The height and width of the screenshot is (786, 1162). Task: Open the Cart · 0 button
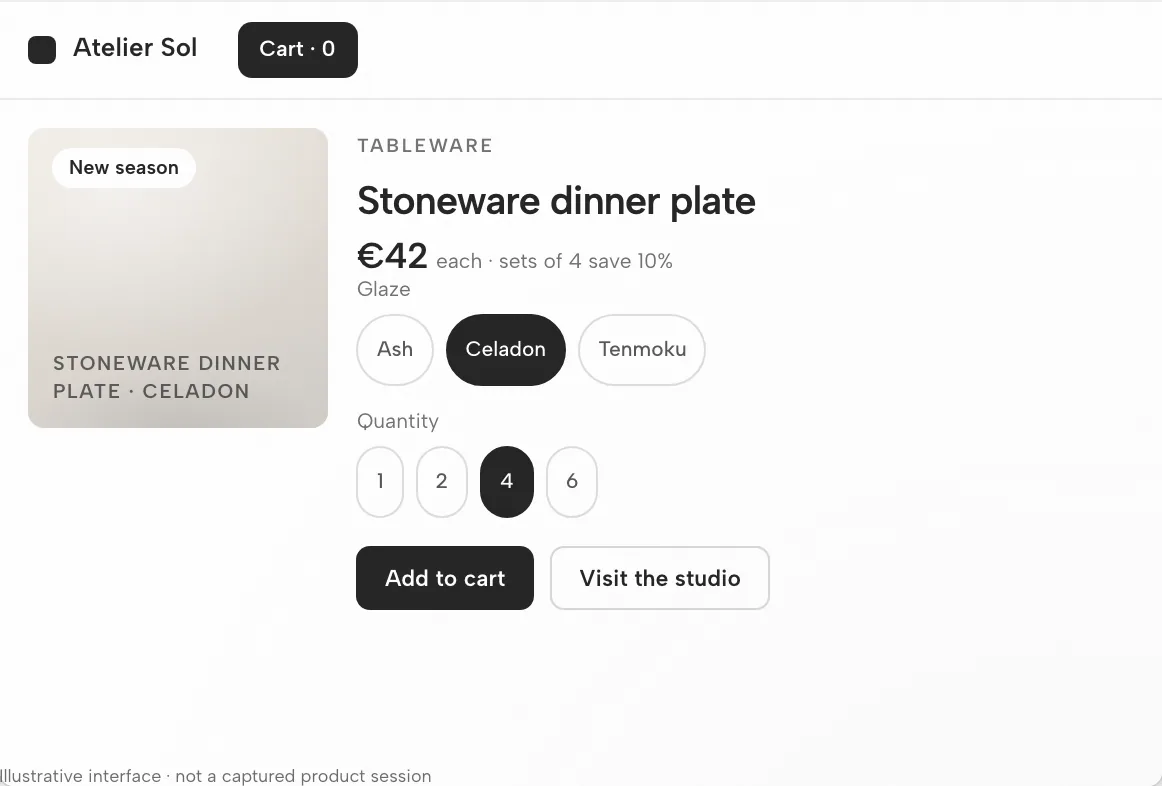(298, 50)
